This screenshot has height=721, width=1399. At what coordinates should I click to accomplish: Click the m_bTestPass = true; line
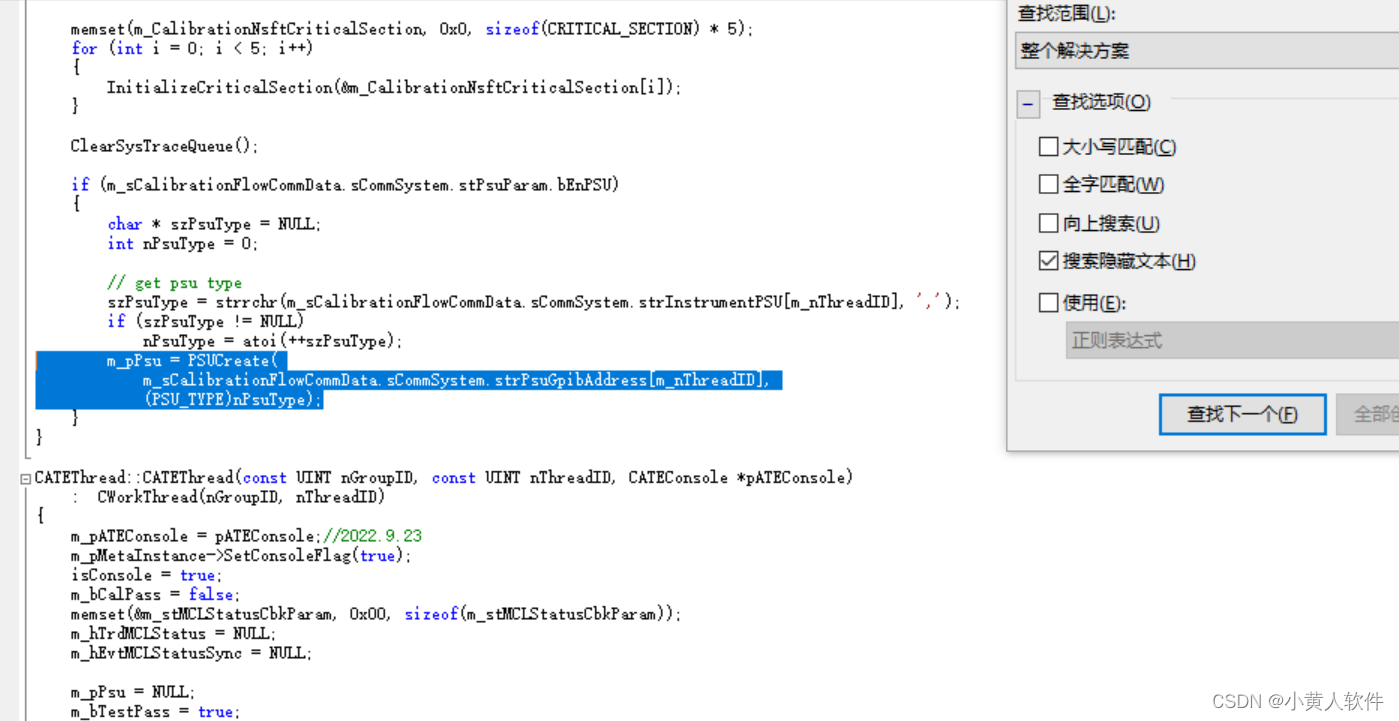(x=155, y=712)
